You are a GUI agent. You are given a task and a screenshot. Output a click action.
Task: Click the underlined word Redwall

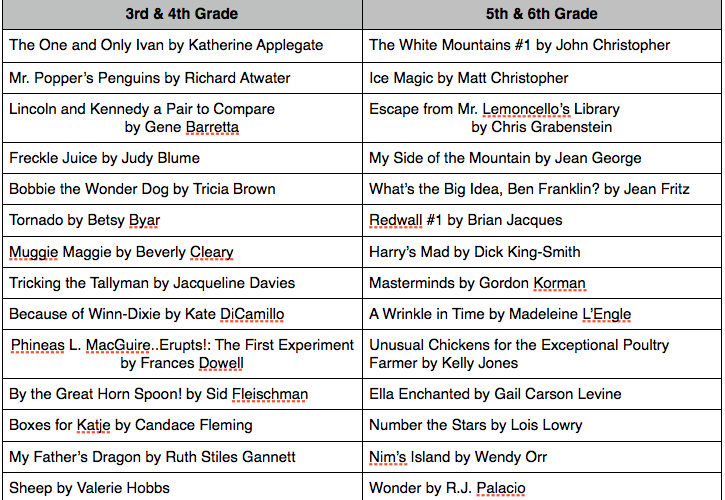point(396,220)
